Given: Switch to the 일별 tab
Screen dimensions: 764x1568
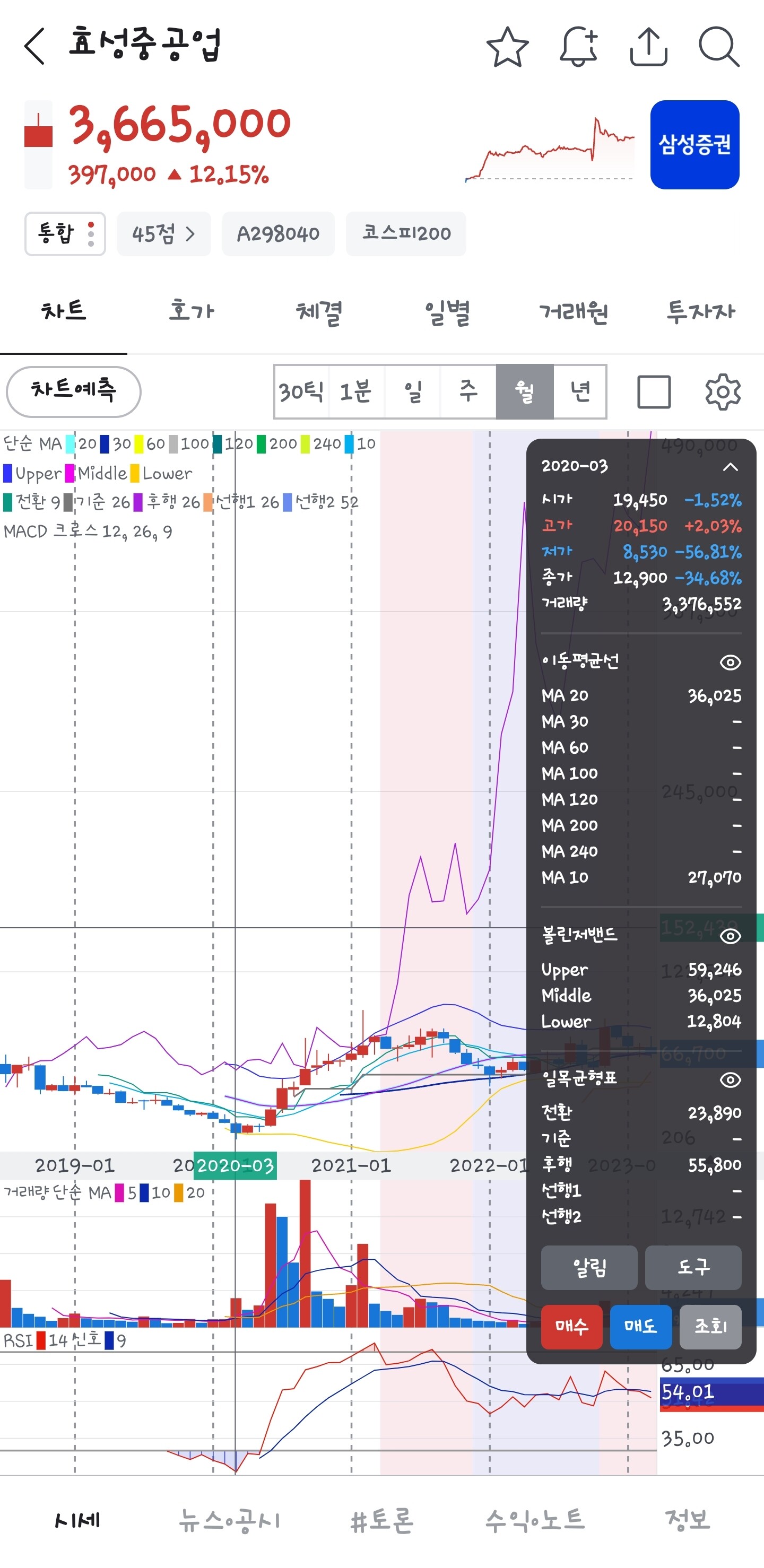Looking at the screenshot, I should click(447, 311).
